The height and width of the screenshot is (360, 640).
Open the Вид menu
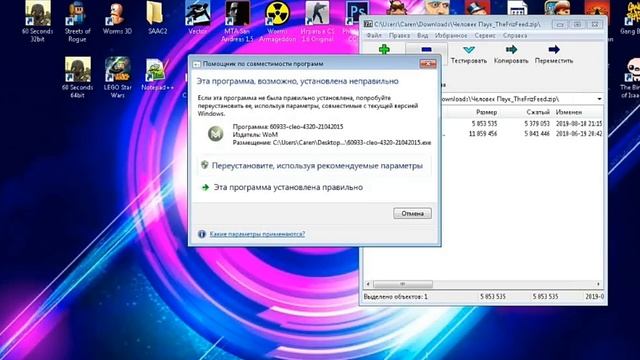pos(422,36)
